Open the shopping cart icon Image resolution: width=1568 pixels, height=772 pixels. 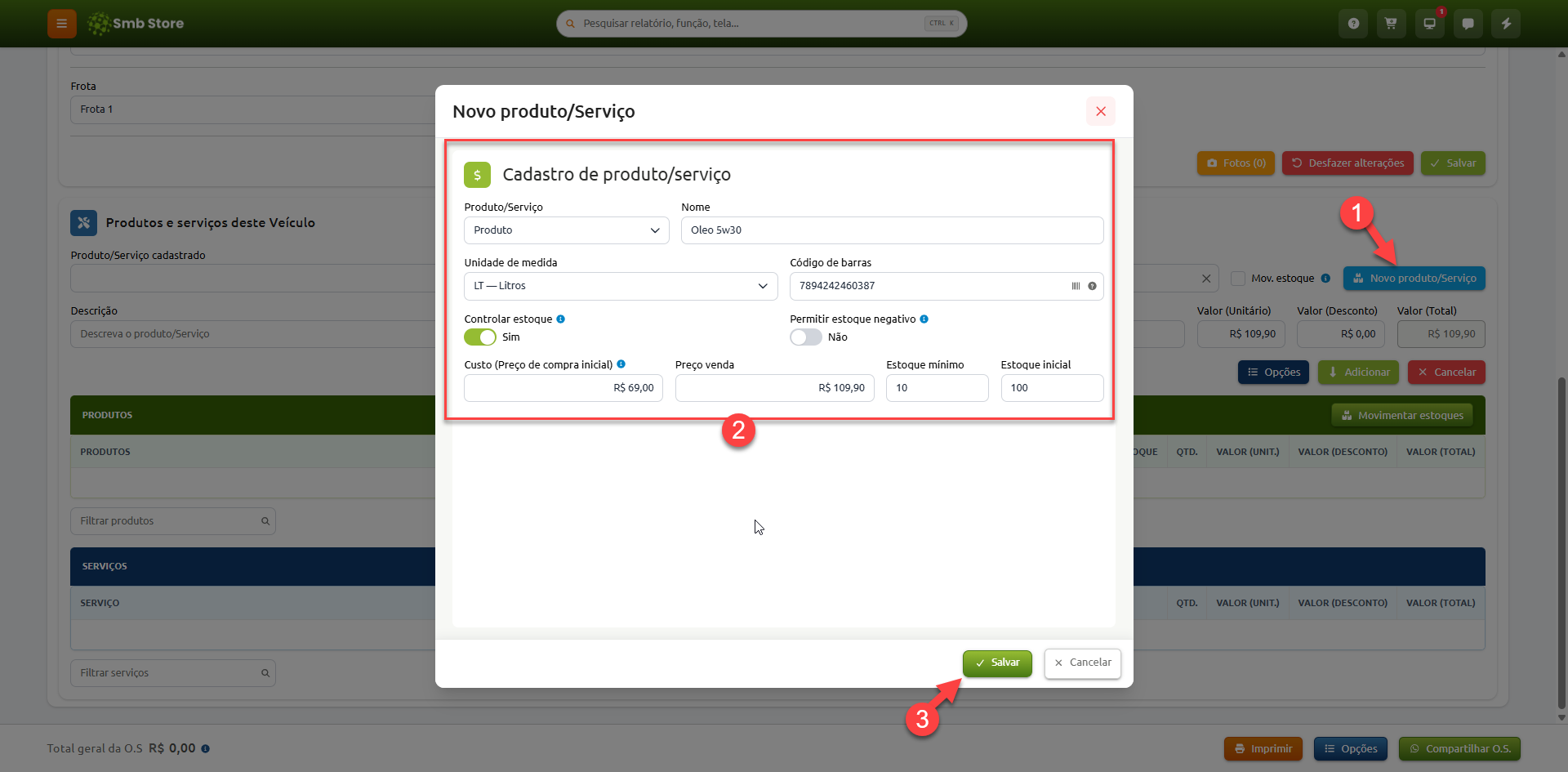pos(1391,24)
